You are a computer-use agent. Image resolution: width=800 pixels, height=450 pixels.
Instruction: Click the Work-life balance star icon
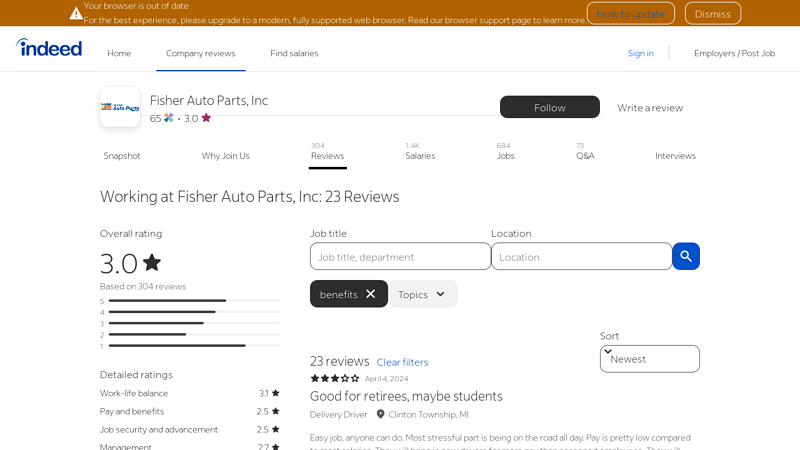(276, 393)
